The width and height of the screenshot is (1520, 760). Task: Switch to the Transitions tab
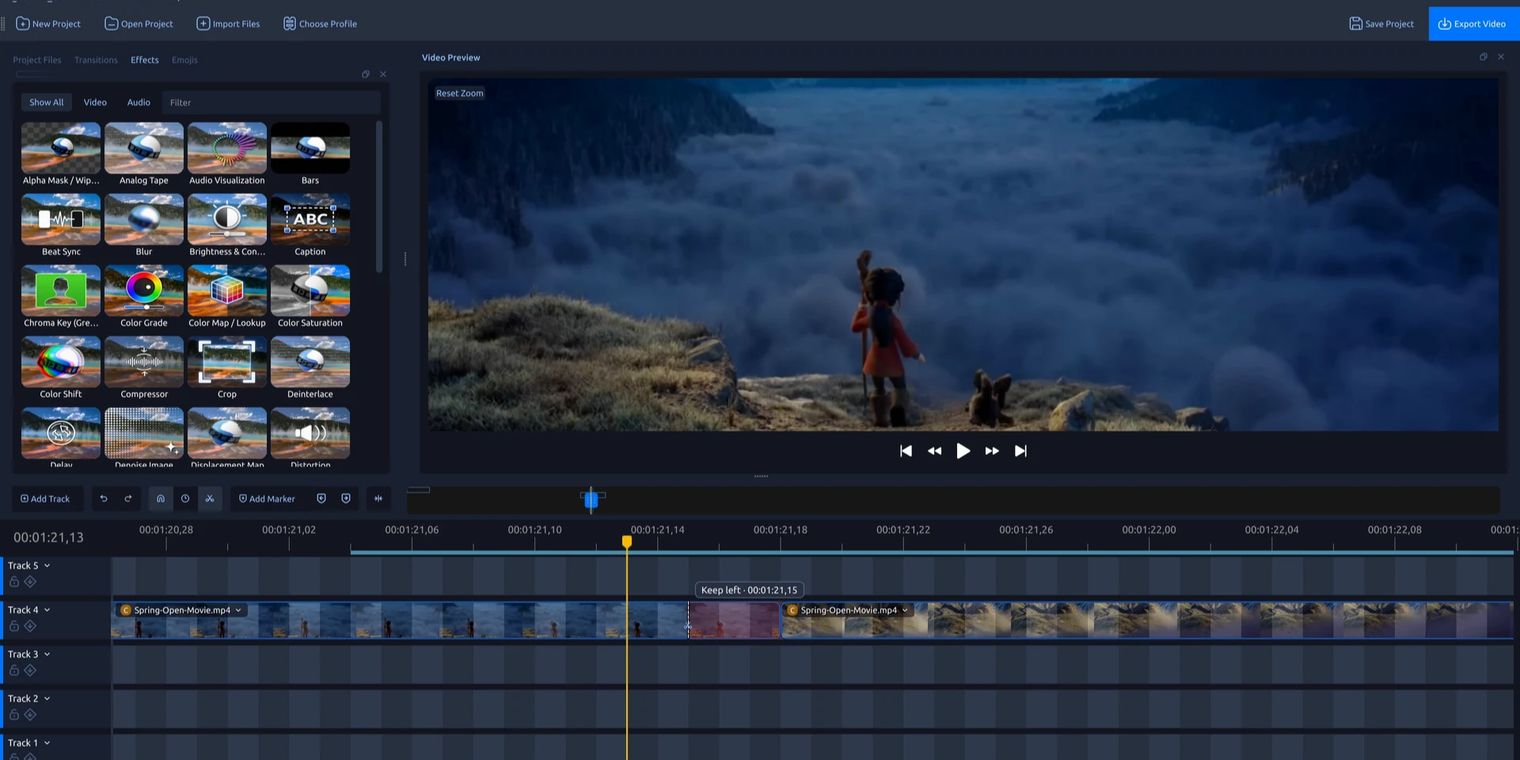coord(96,60)
